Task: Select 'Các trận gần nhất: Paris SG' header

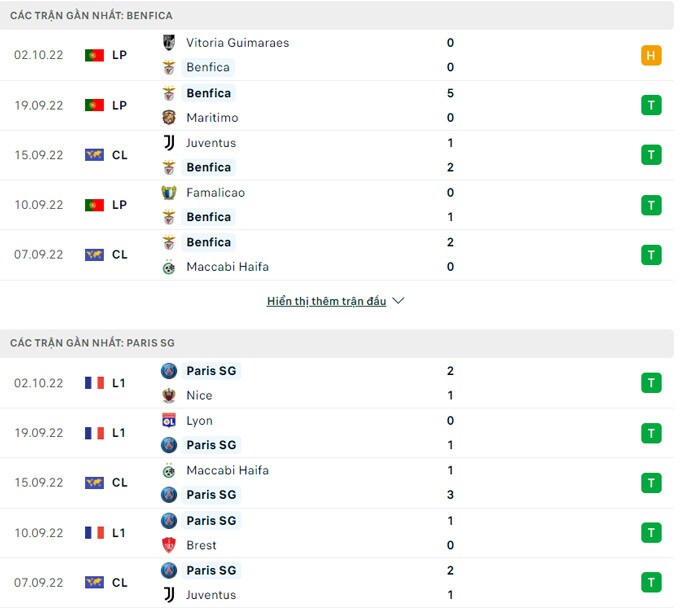Action: pyautogui.click(x=91, y=343)
